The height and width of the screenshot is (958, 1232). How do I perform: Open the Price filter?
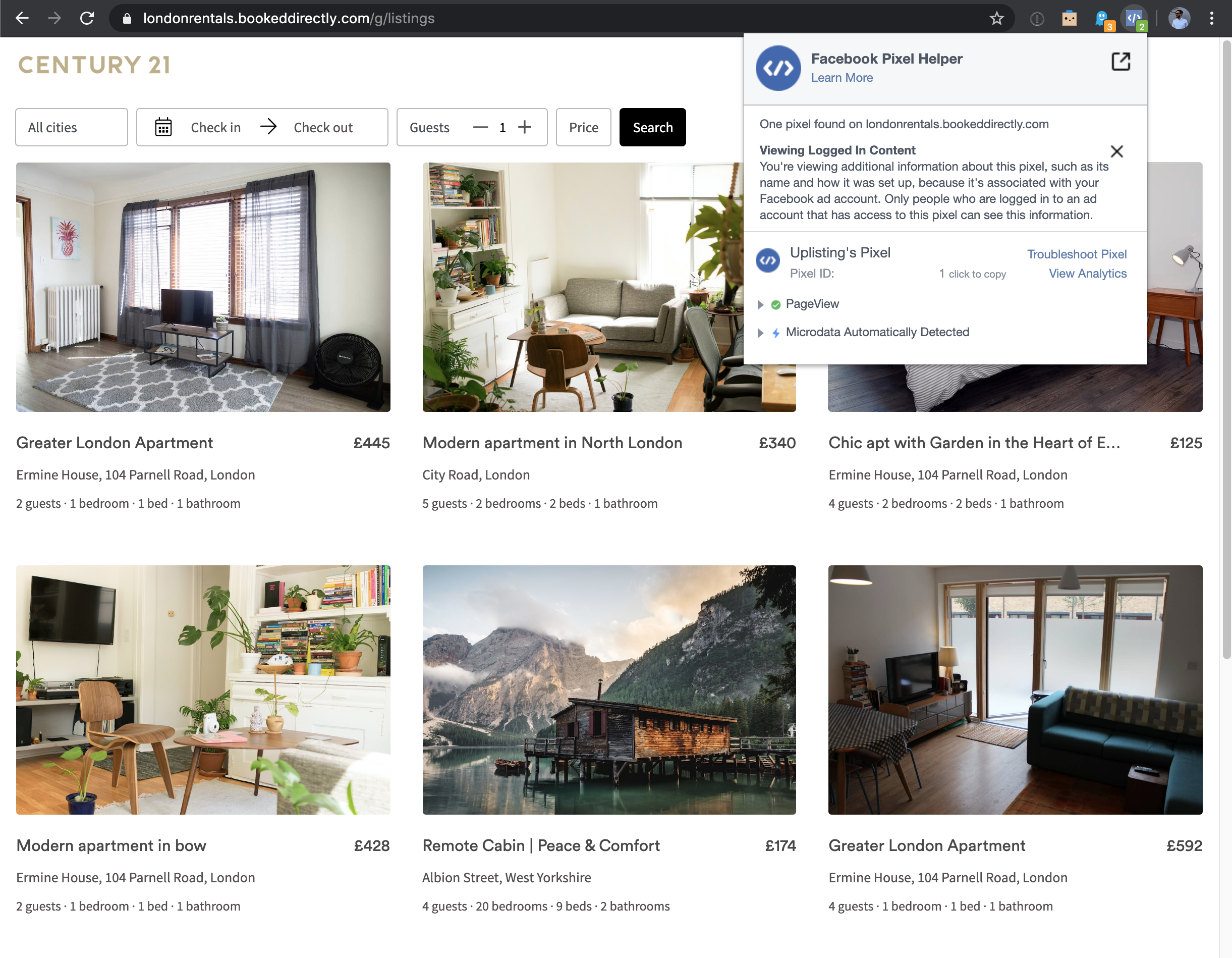pyautogui.click(x=583, y=127)
